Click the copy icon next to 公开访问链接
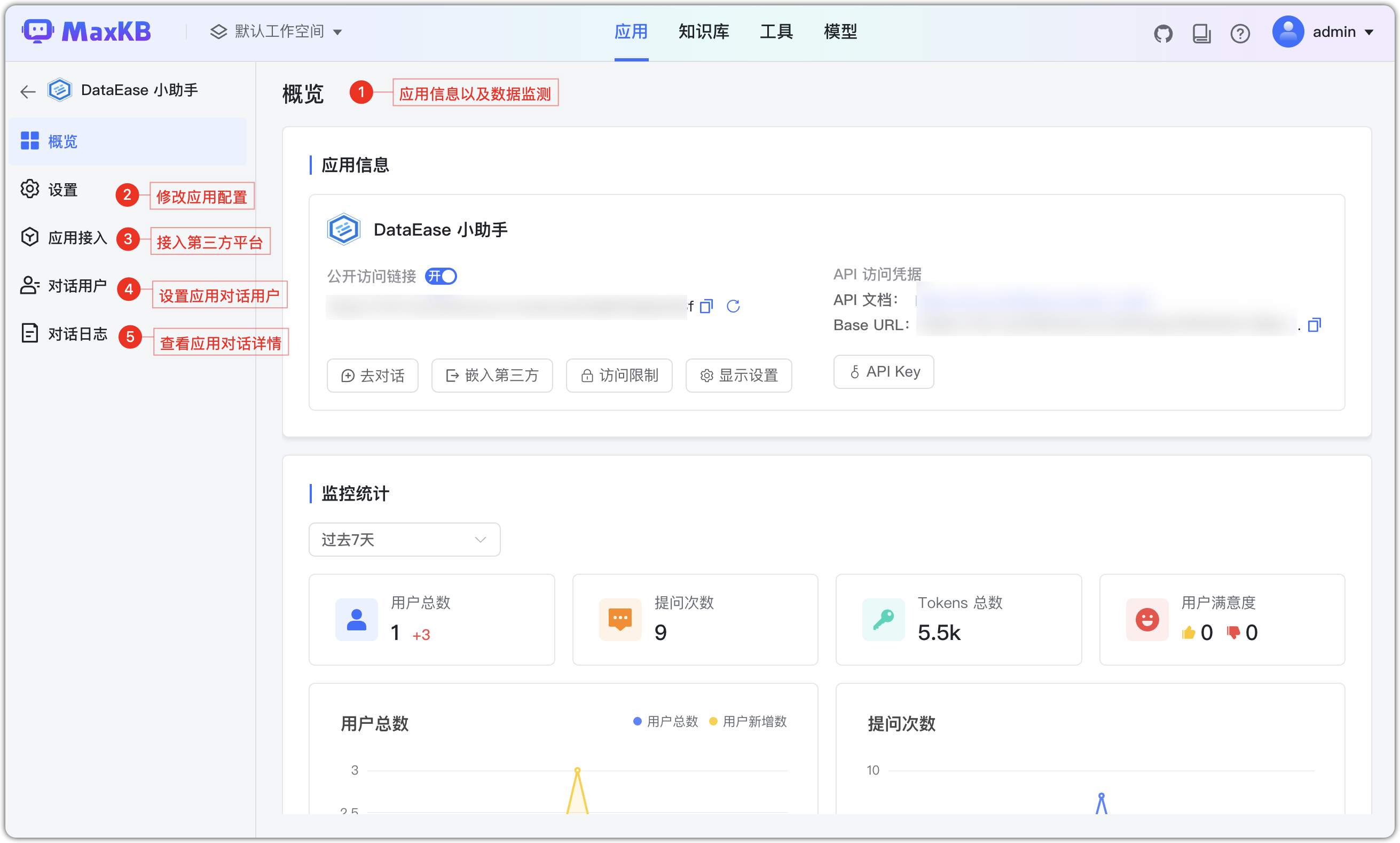Screen dimensions: 1400x843 pyautogui.click(x=706, y=306)
